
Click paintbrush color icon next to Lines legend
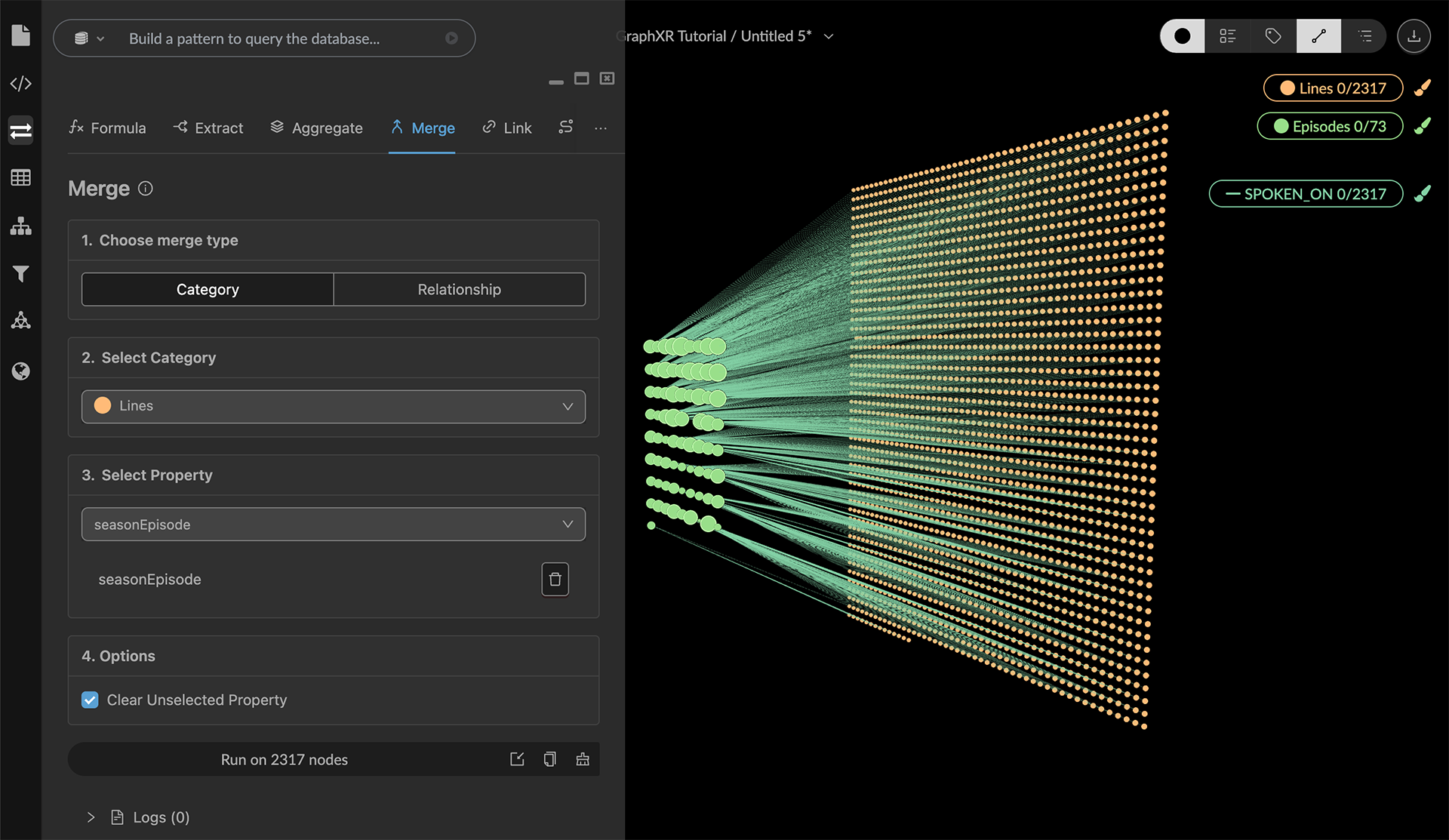pos(1423,88)
